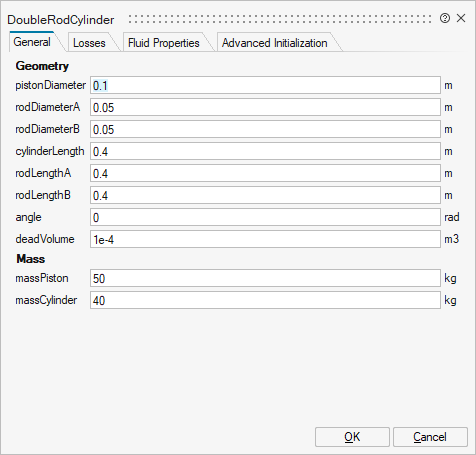Focus the massPiston value box
476x455 pixels.
coord(265,278)
